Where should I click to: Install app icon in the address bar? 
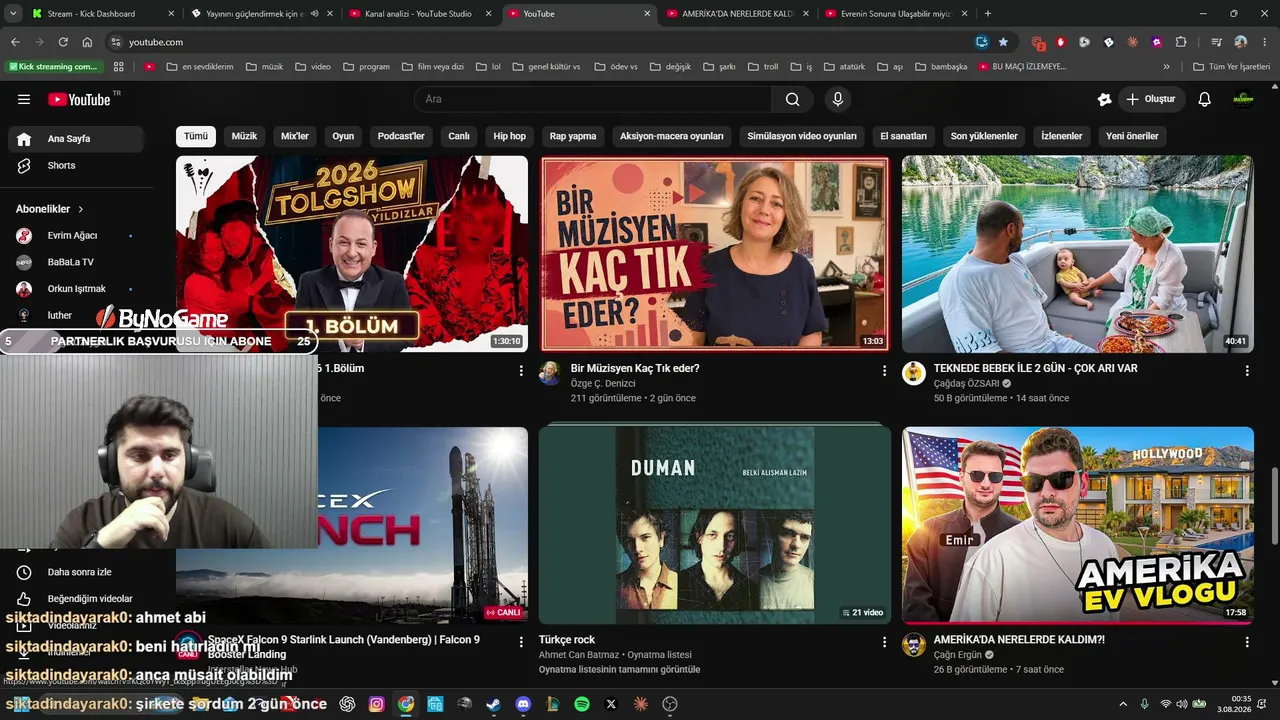[x=982, y=42]
